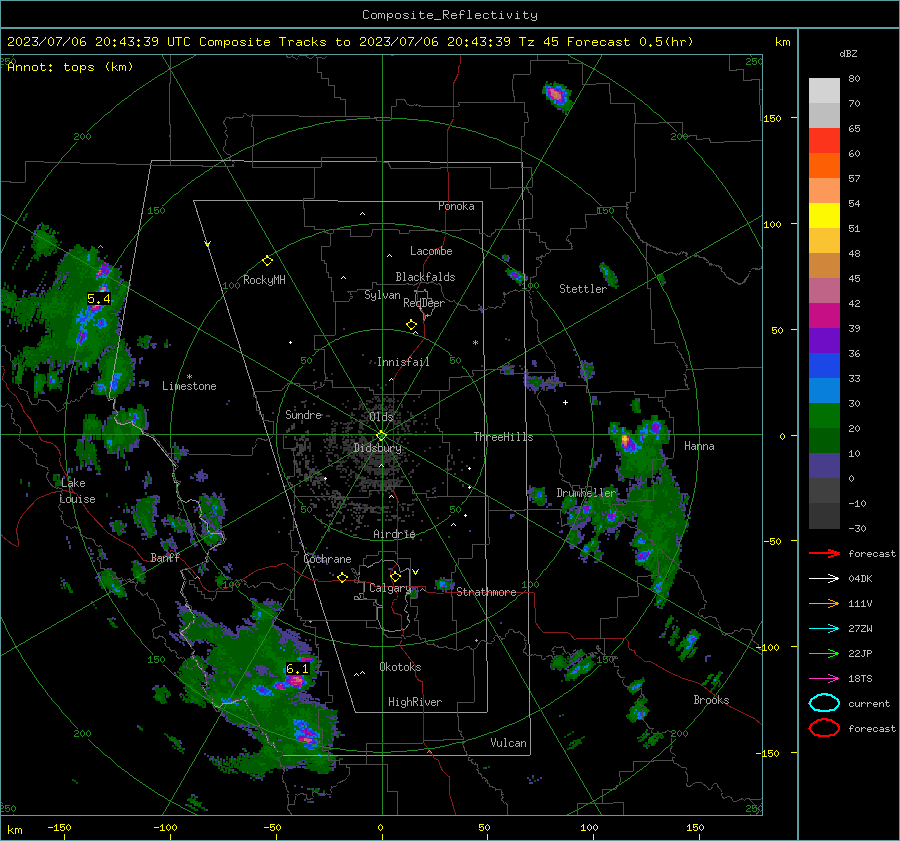900x841 pixels.
Task: Click the yellow diamond marker near Cochrane
Action: [342, 578]
